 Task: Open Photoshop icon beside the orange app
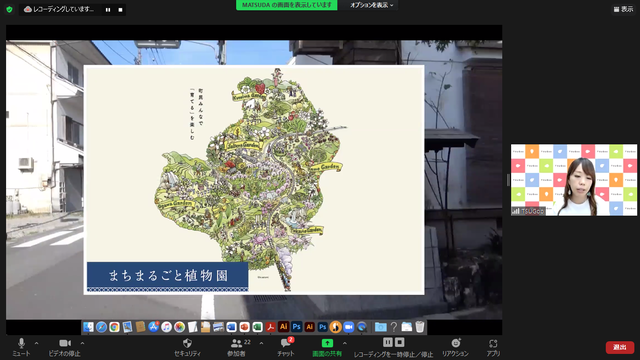(x=322, y=327)
